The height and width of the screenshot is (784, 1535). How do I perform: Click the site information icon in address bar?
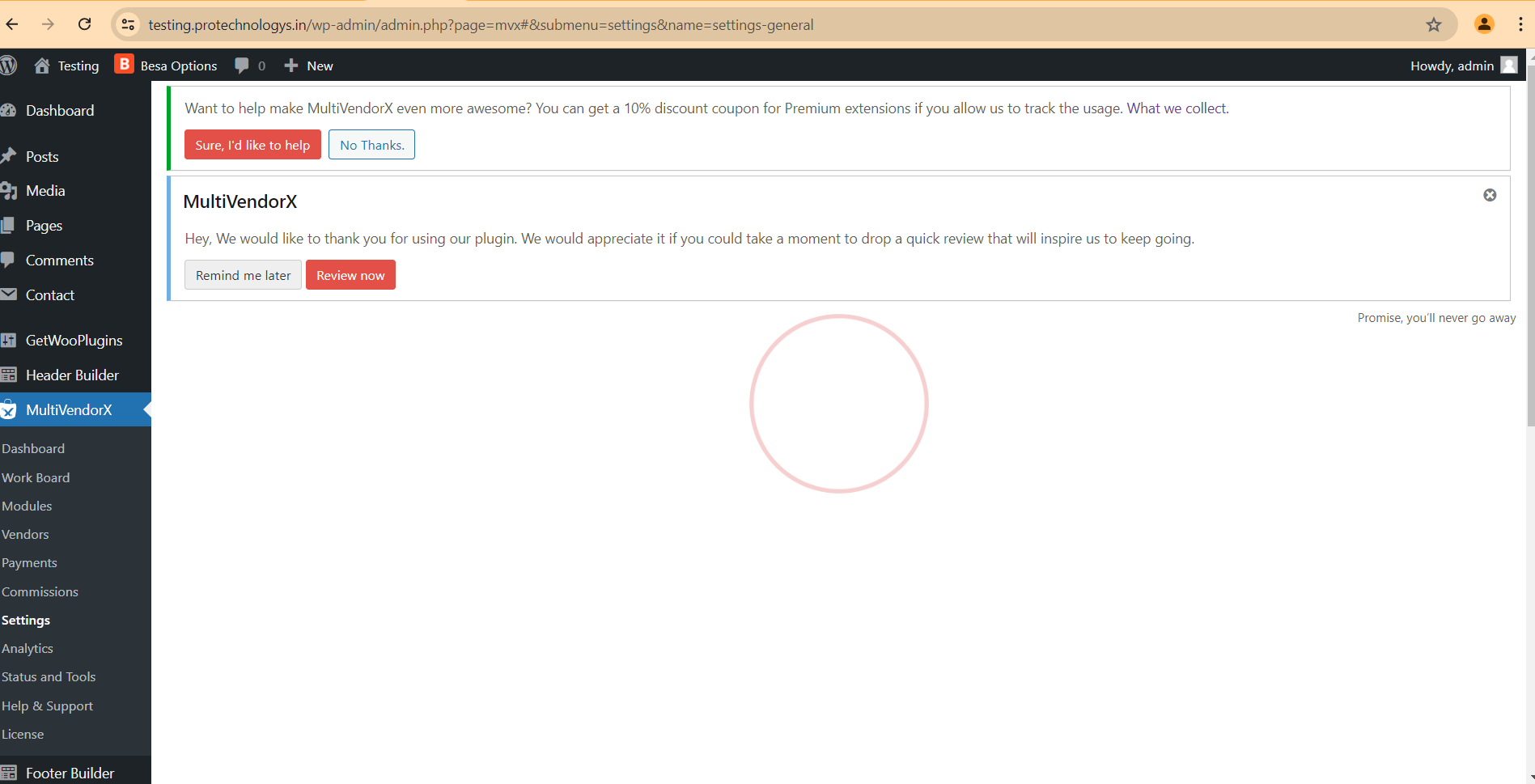[x=128, y=25]
